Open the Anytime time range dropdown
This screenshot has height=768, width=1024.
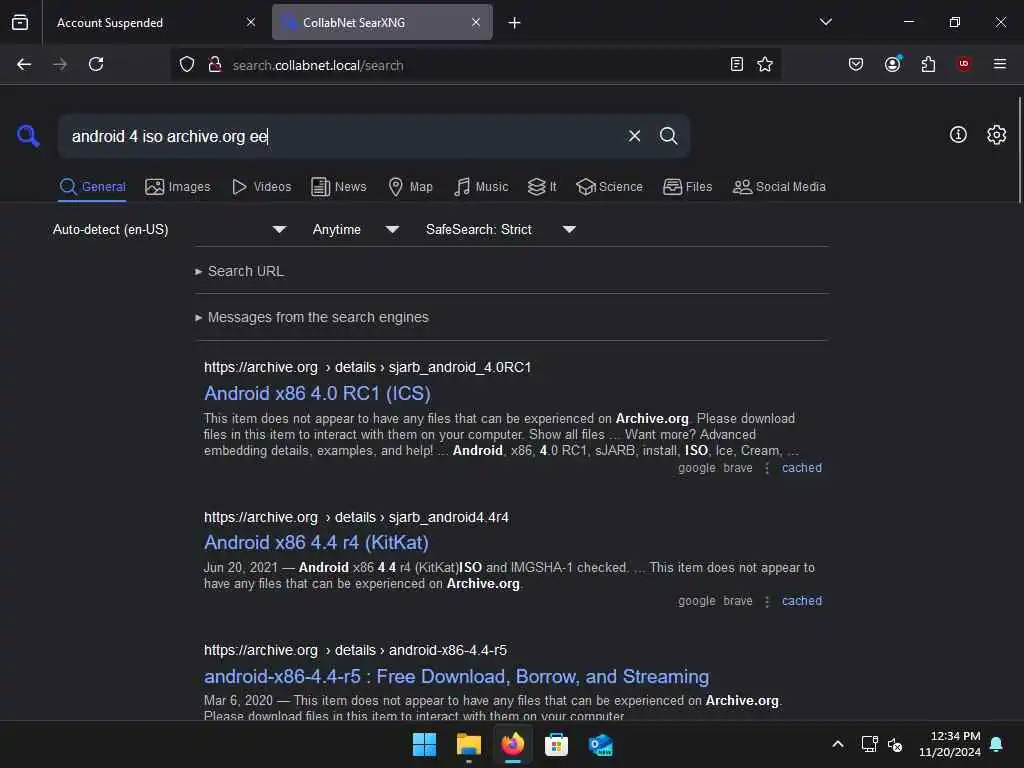(355, 229)
